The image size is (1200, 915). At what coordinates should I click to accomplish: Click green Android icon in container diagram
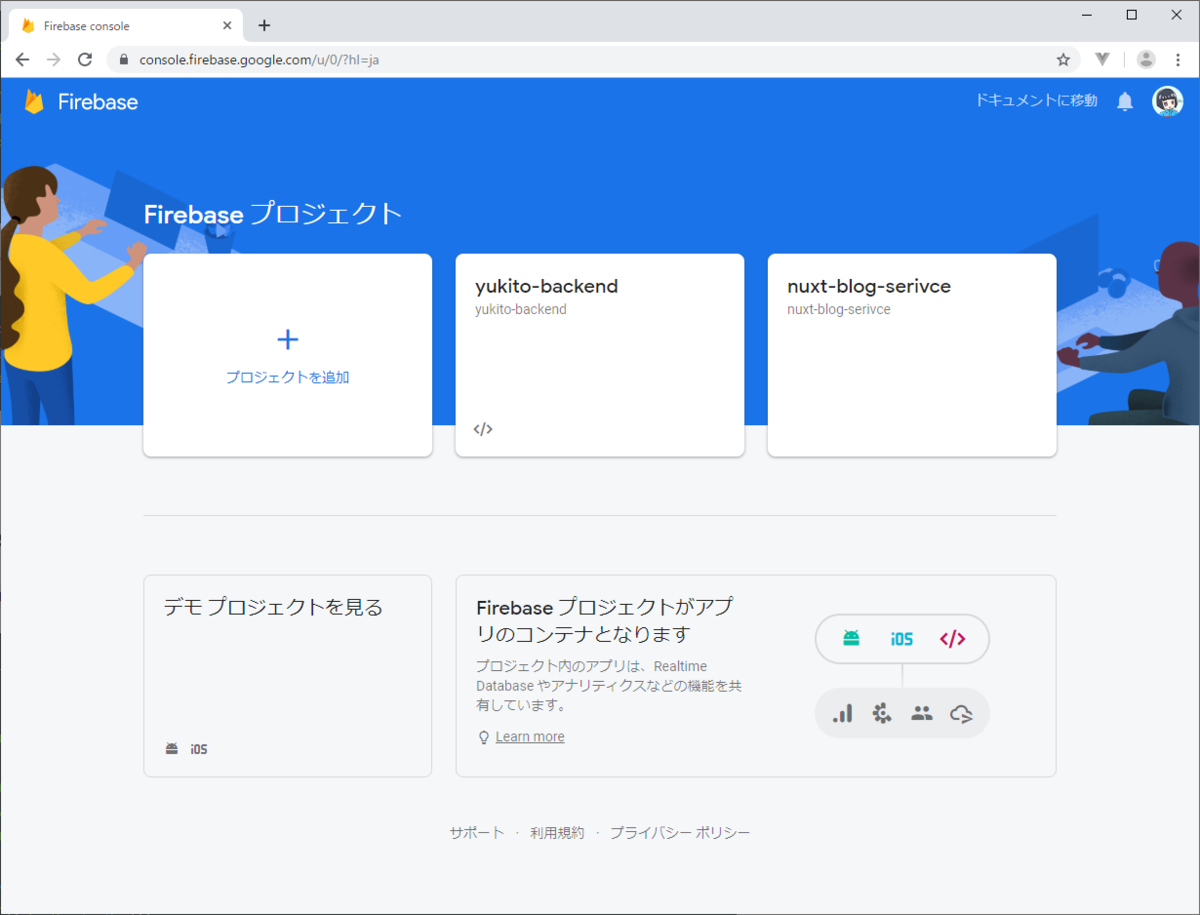coord(851,638)
